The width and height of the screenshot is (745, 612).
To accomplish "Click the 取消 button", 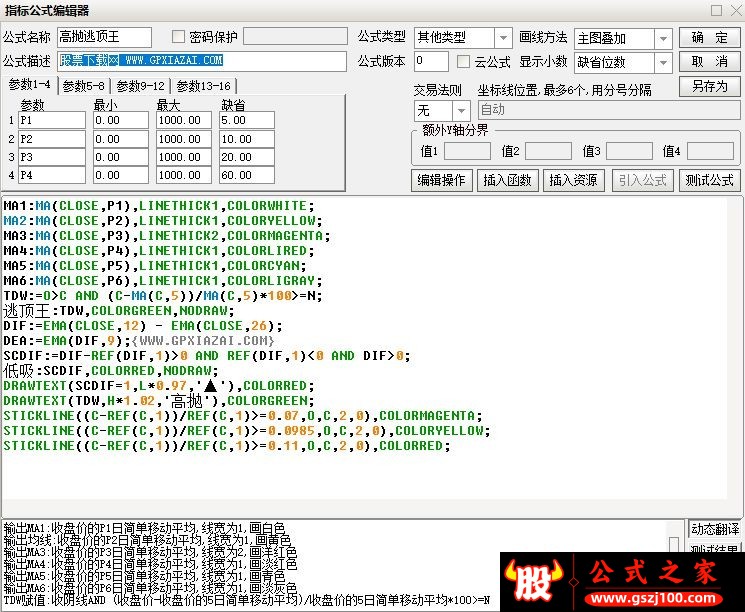I will pos(709,62).
